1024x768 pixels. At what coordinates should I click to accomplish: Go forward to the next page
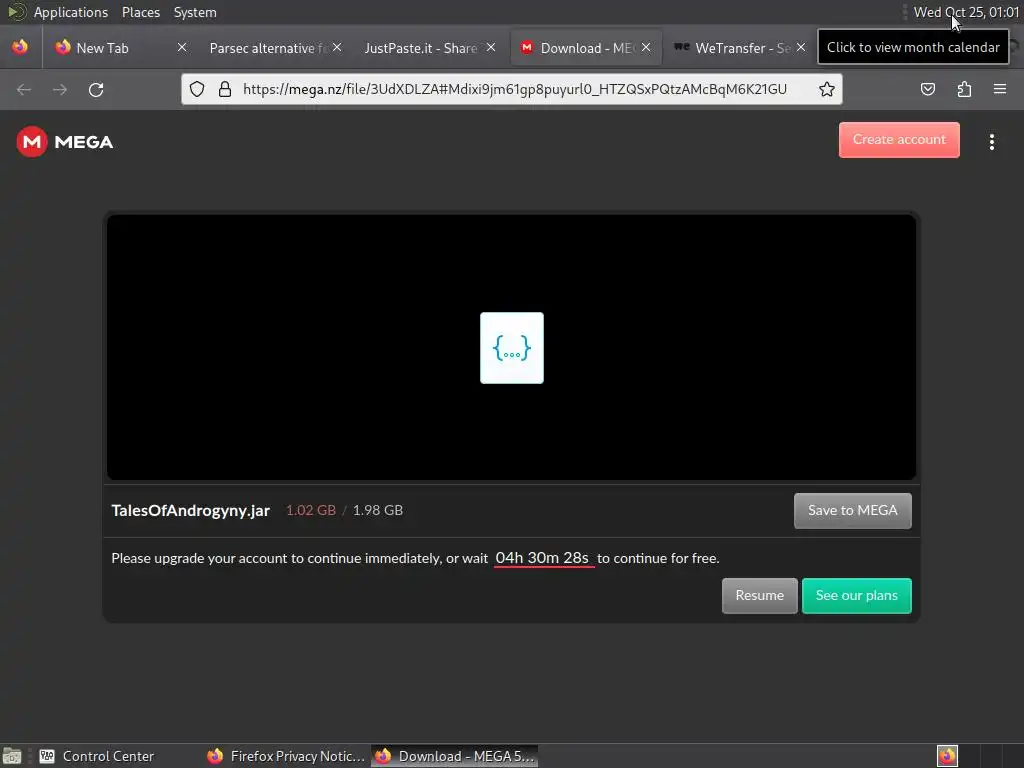pos(60,89)
